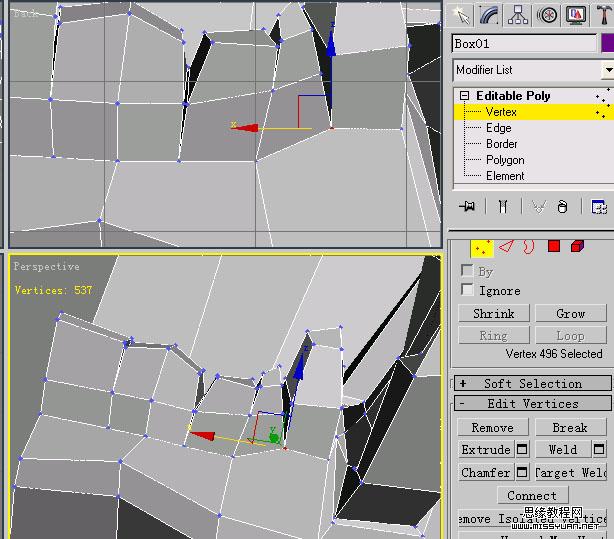Click the Ring button

pos(494,335)
